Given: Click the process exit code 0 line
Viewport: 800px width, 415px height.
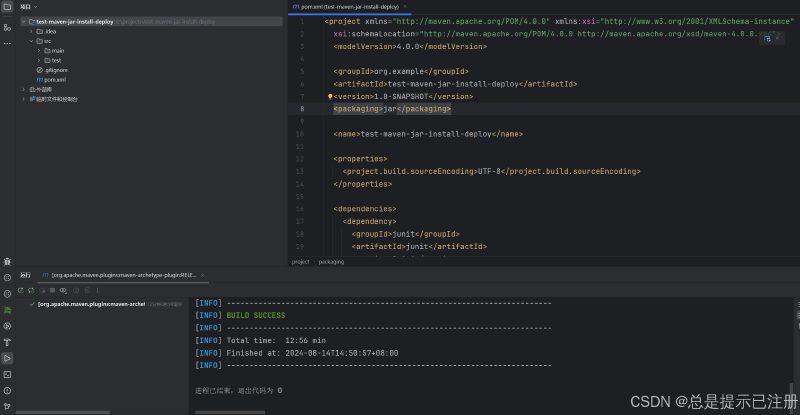Looking at the screenshot, I should tap(238, 391).
